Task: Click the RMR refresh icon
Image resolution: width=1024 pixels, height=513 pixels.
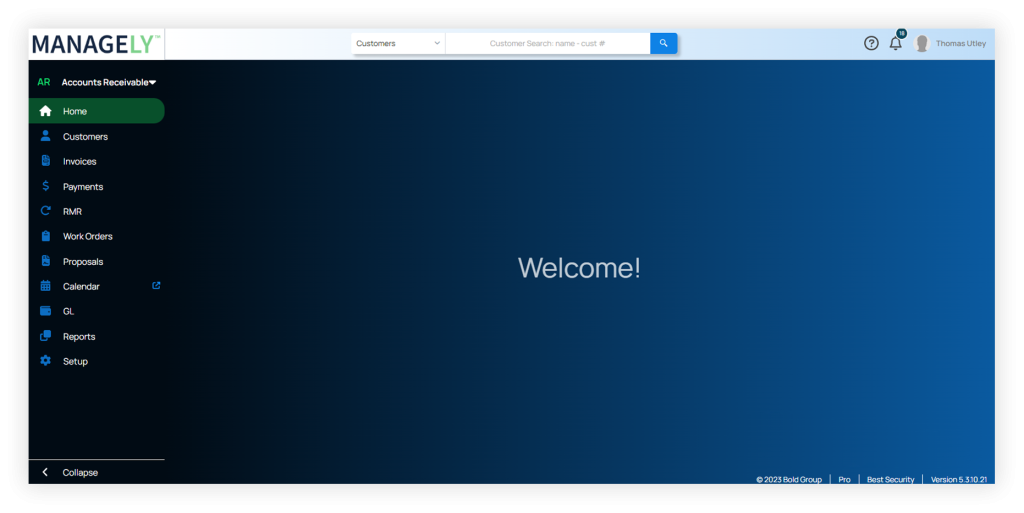Action: click(x=45, y=211)
